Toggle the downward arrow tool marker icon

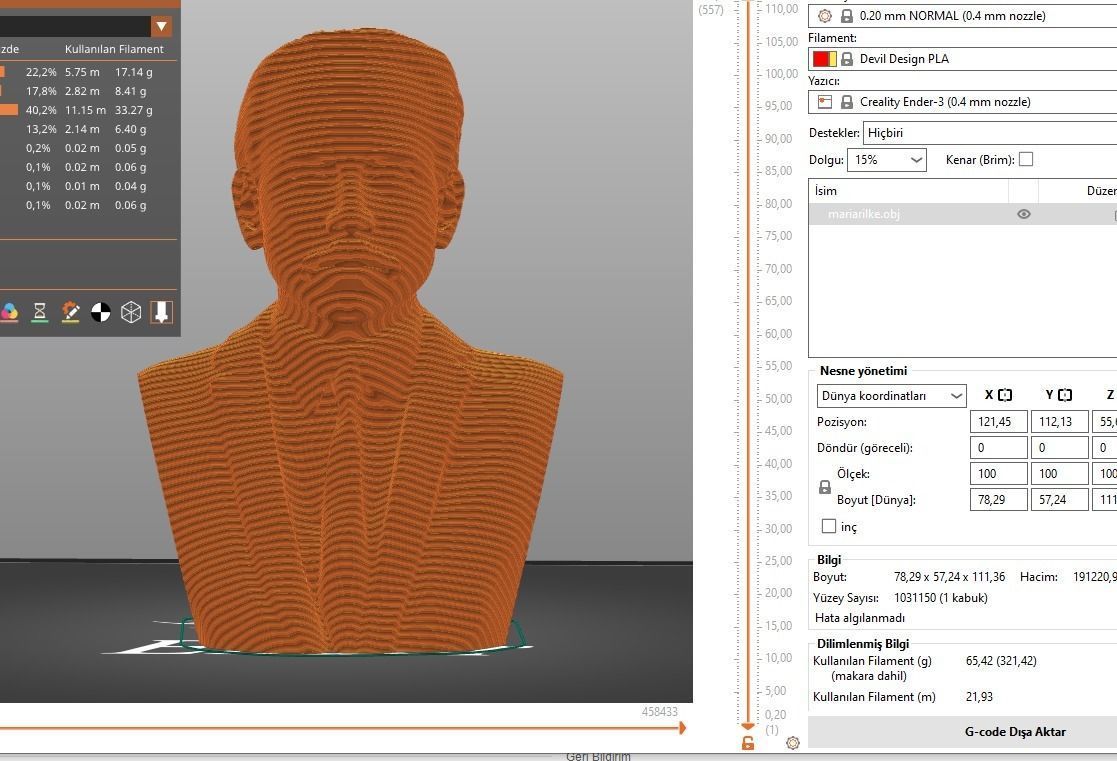tap(162, 312)
